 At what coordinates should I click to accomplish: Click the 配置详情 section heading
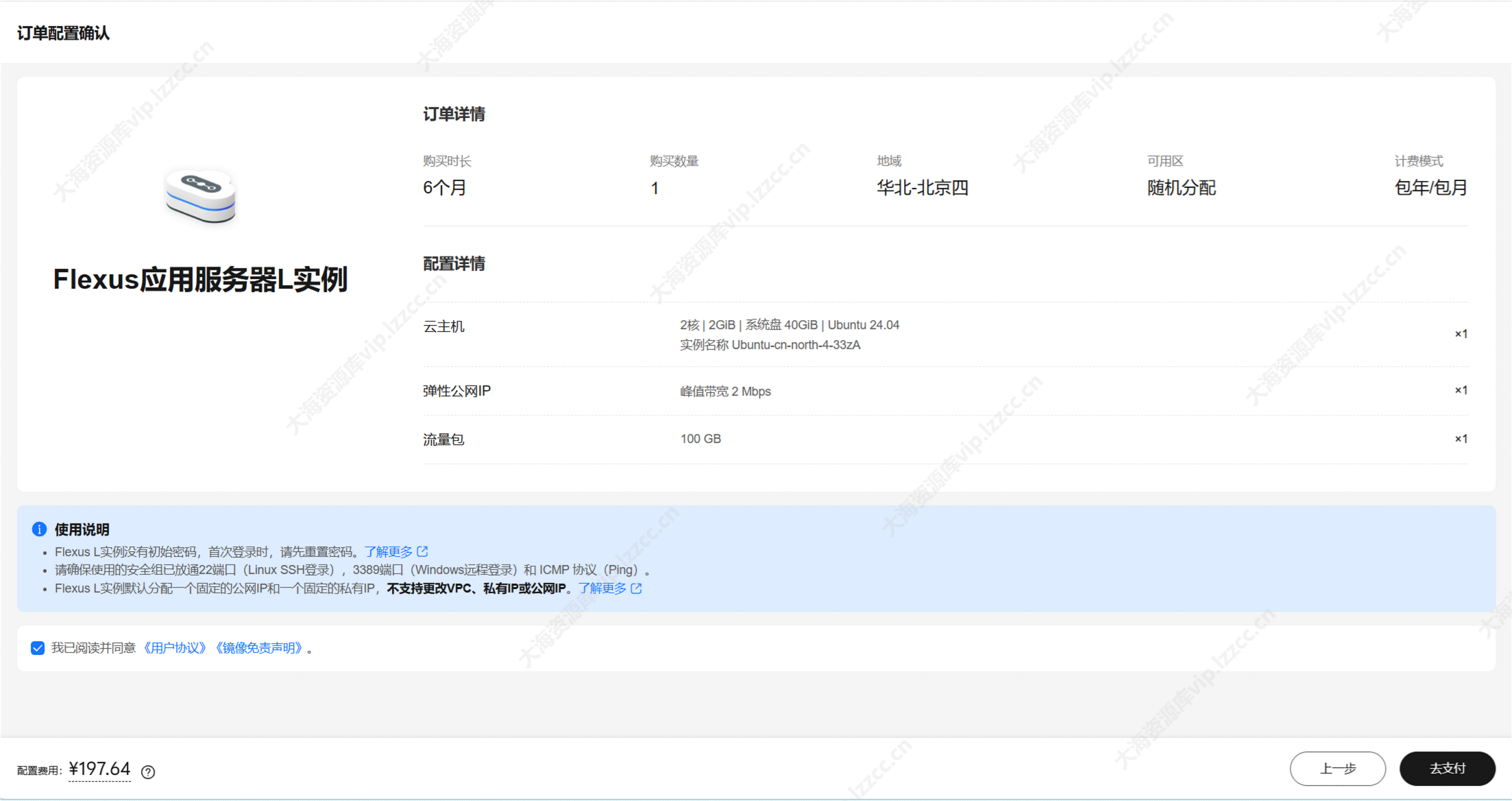point(454,263)
